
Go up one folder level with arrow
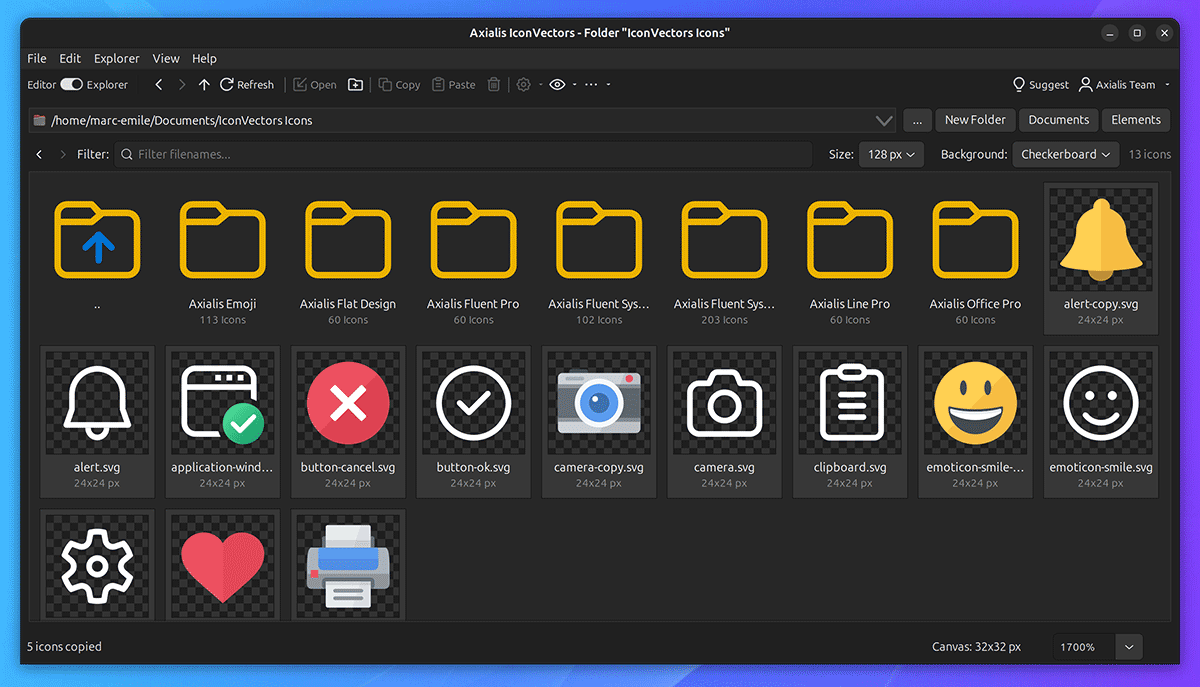pos(204,85)
